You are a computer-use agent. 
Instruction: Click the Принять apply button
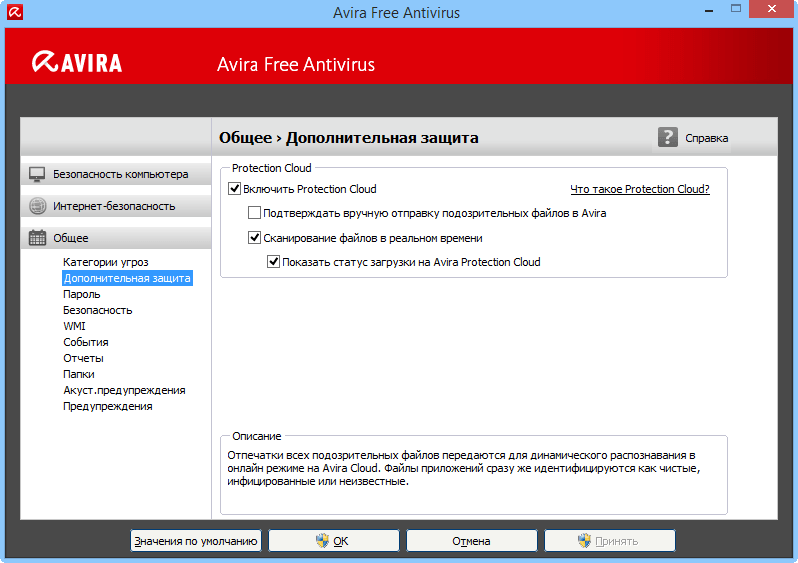(610, 541)
